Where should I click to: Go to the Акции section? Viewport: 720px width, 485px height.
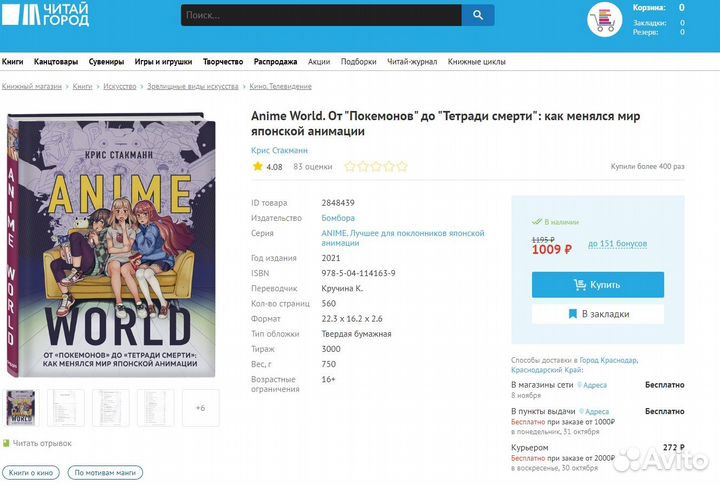tap(319, 62)
